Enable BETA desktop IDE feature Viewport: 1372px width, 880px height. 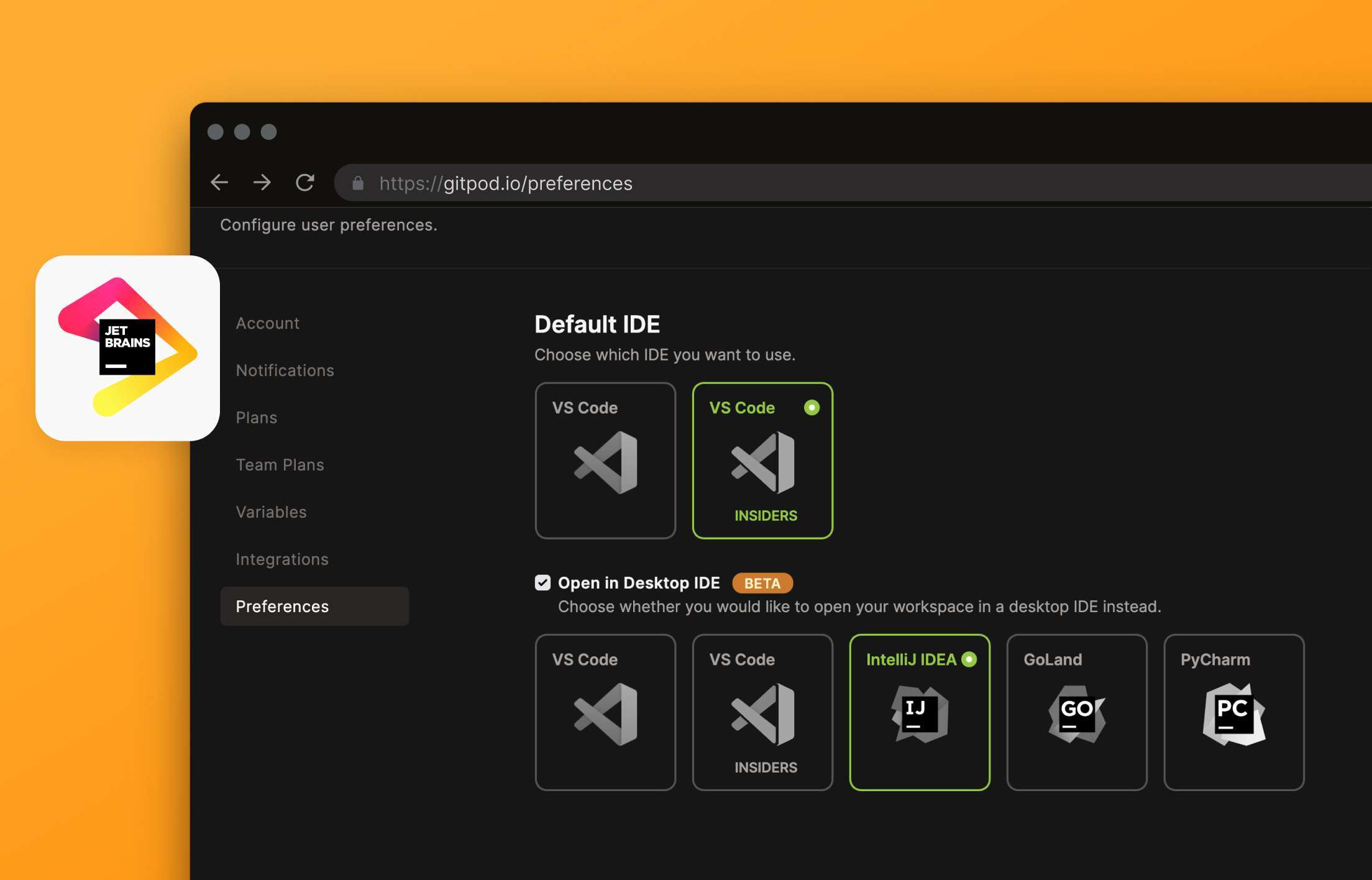pos(541,581)
